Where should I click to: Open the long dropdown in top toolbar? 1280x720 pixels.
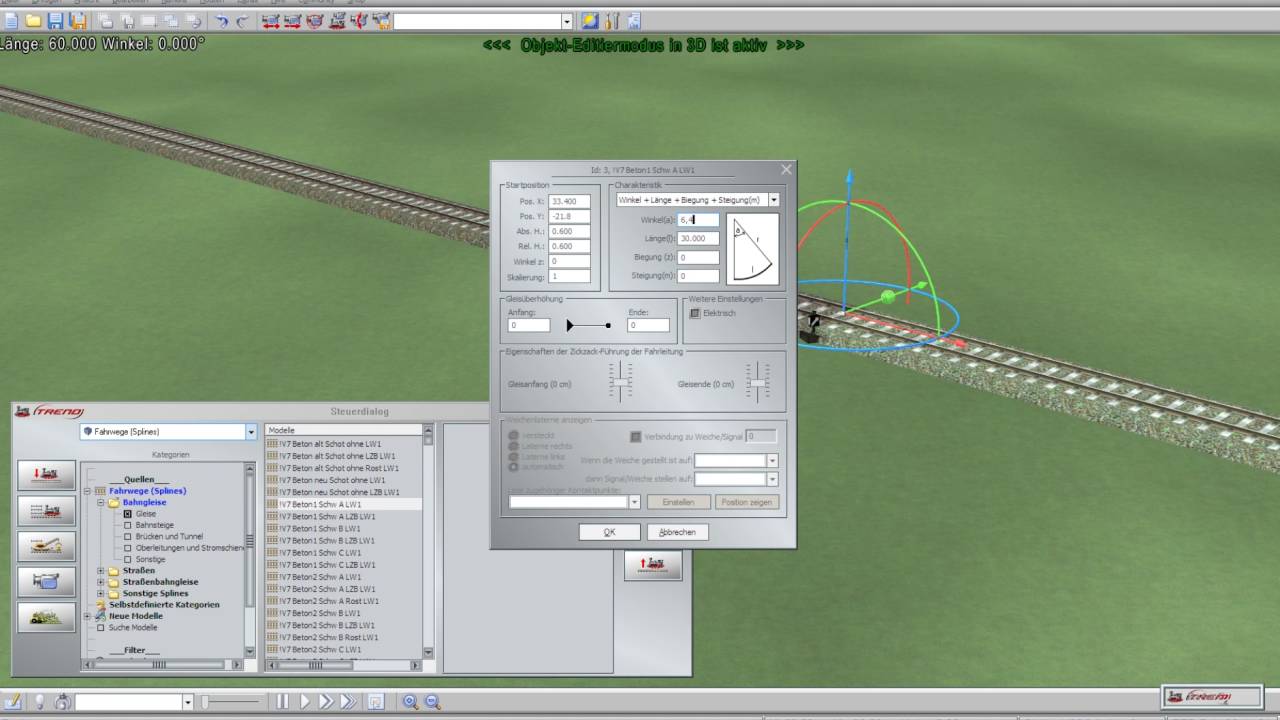click(x=566, y=21)
